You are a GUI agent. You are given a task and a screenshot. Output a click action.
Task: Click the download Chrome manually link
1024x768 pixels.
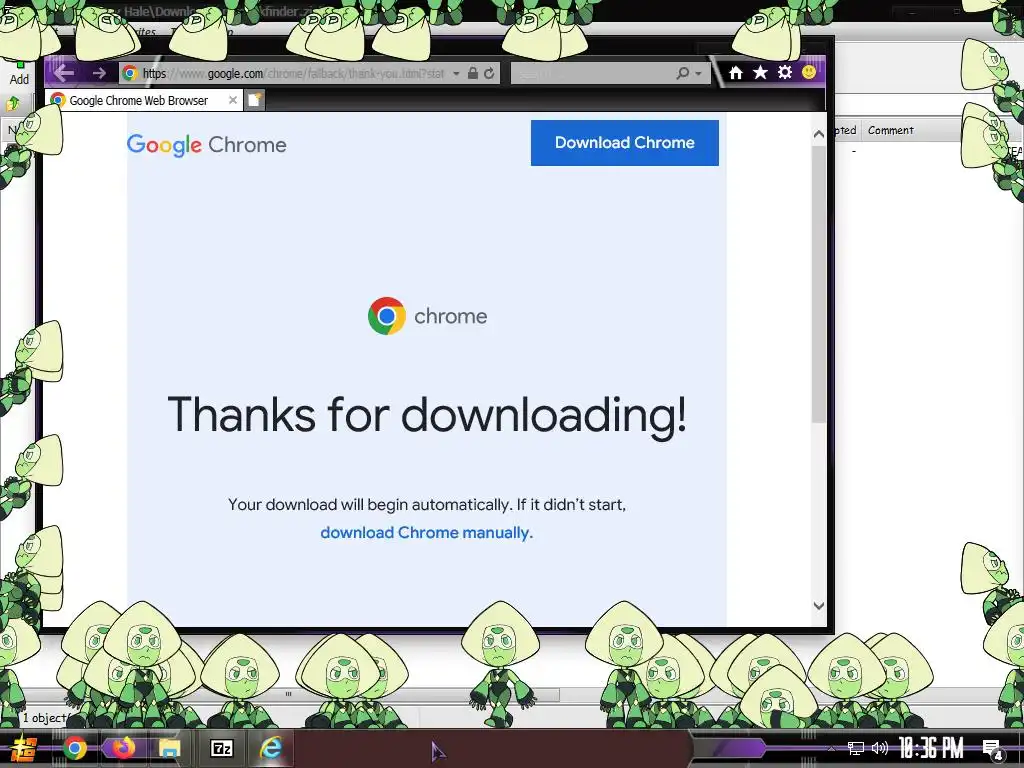click(426, 533)
